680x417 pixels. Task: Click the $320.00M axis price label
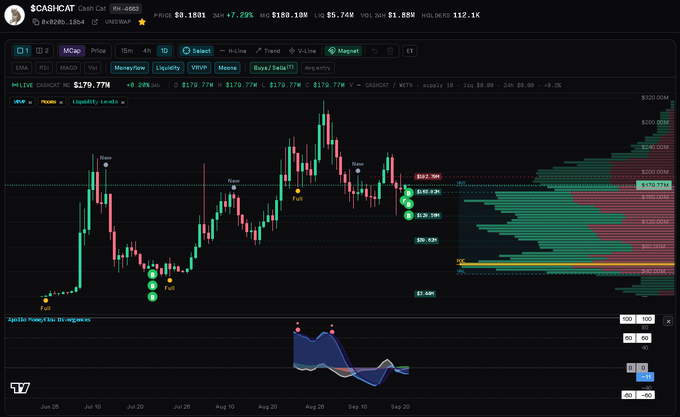click(x=655, y=98)
